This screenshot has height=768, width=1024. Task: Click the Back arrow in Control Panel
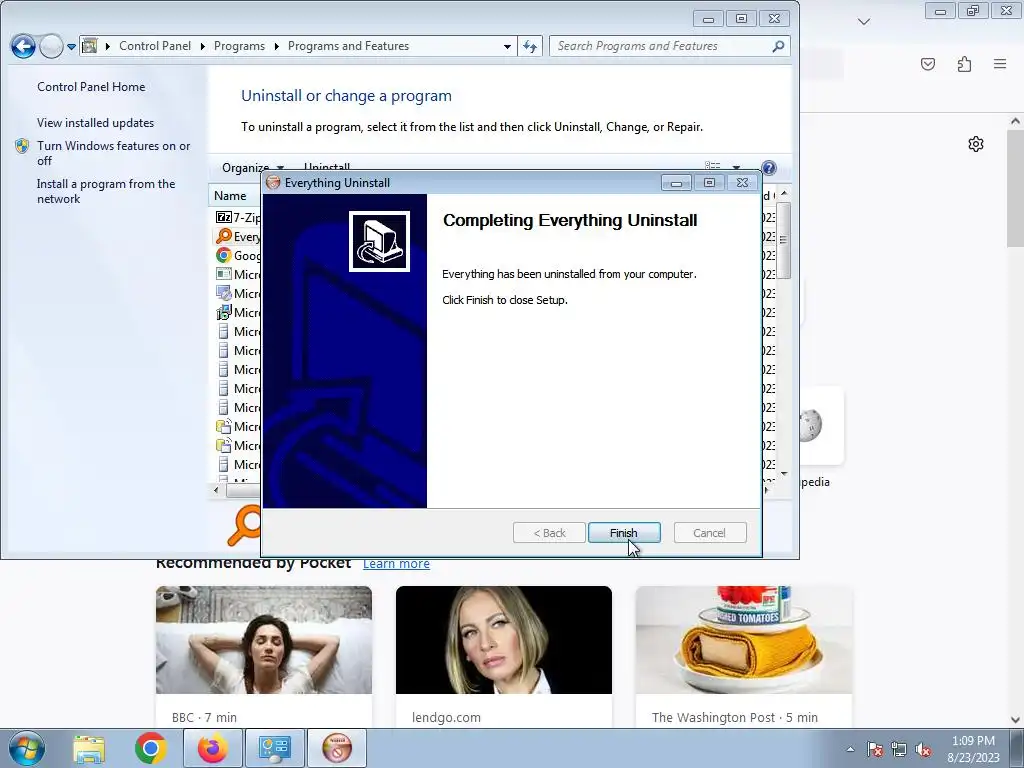(x=23, y=46)
